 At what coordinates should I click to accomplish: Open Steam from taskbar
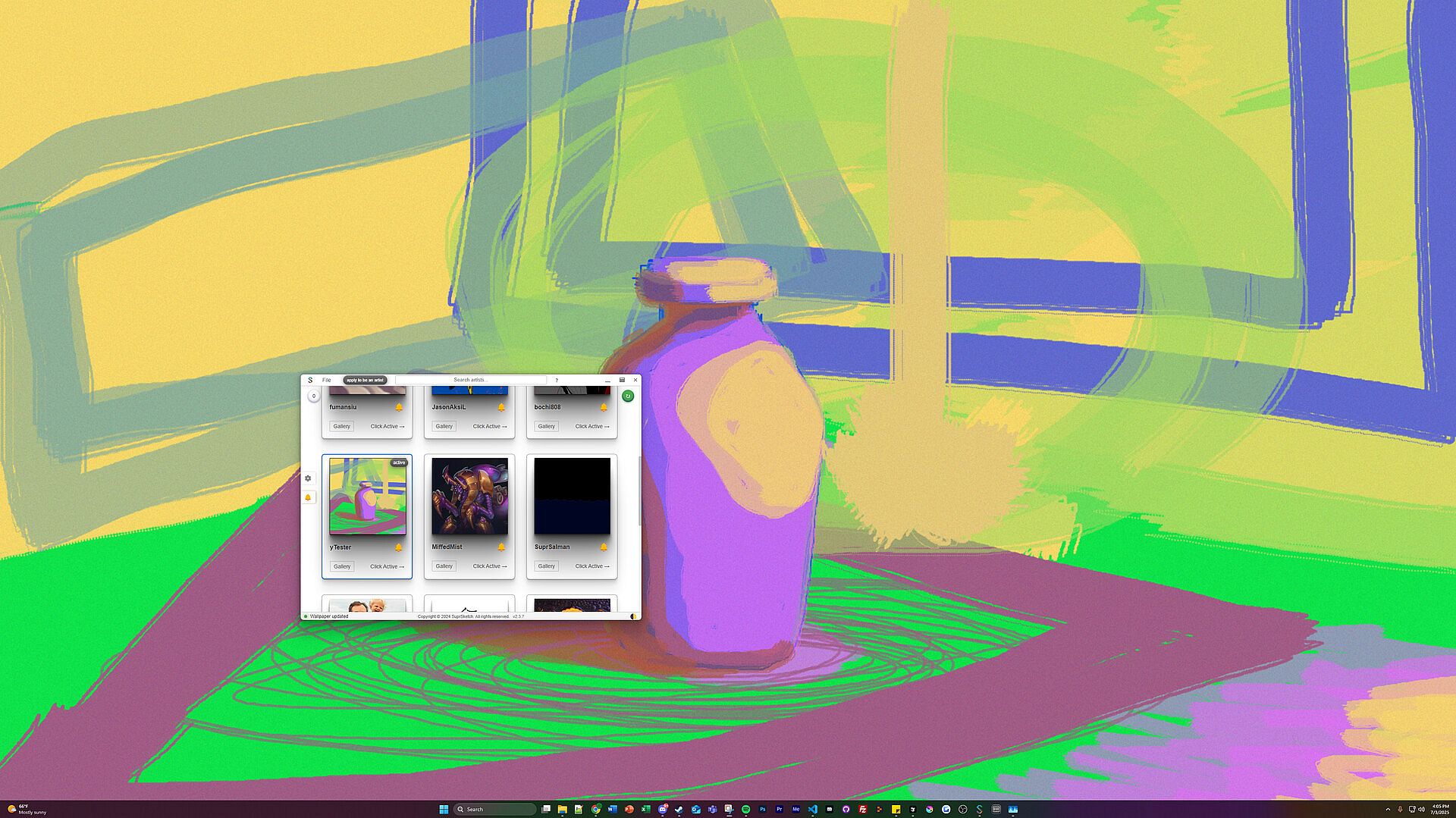click(679, 809)
